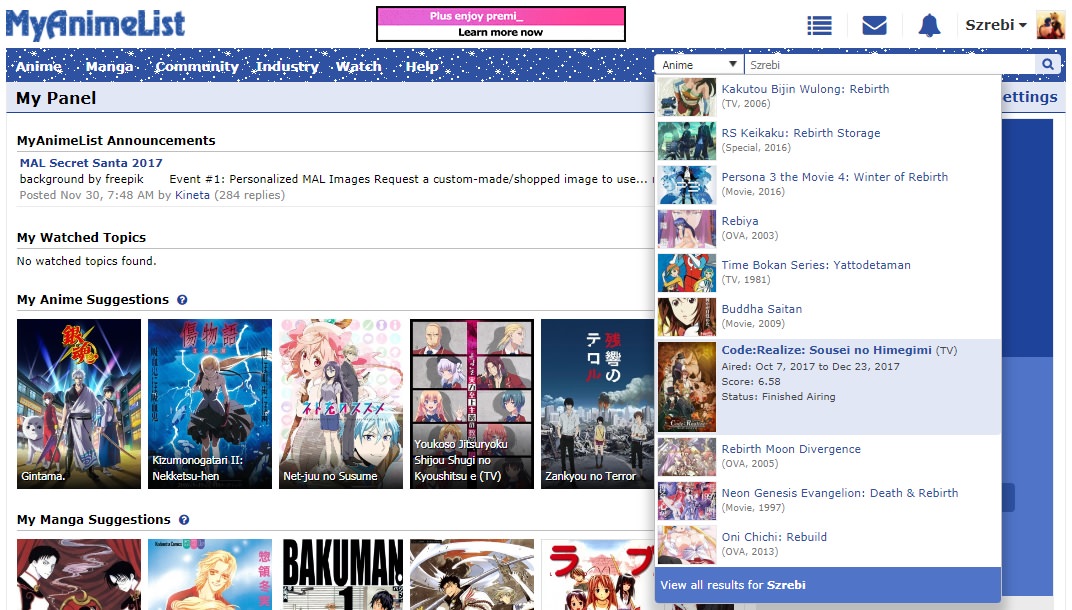Screen dimensions: 1072x610
Task: Click help icon beside My Anime Suggestions
Action: pyautogui.click(x=183, y=300)
